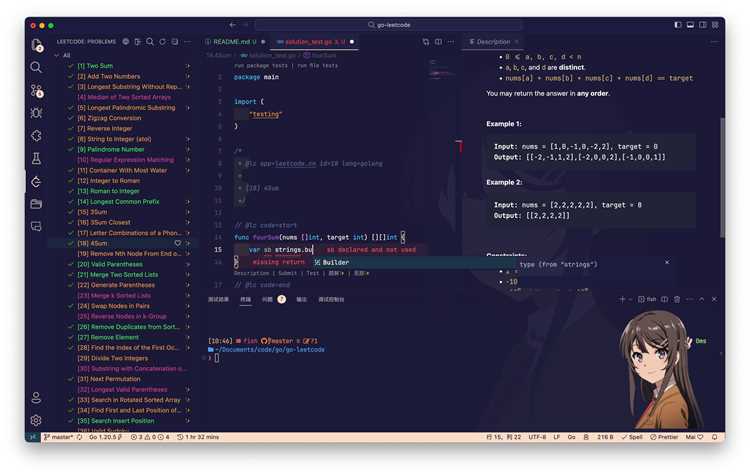
Task: Click the Submit code lens link
Action: pos(287,274)
